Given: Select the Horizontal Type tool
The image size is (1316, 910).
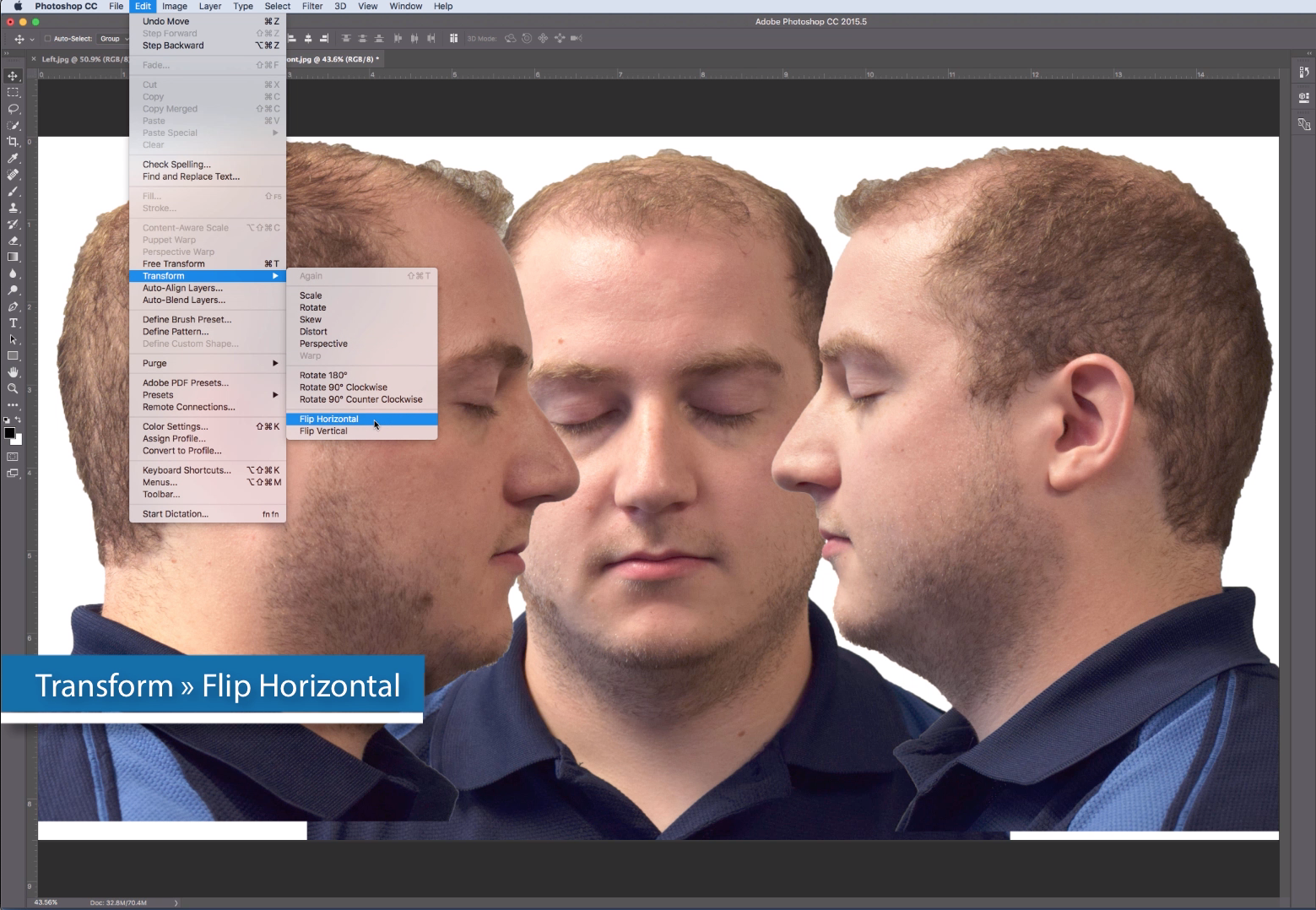Looking at the screenshot, I should click(13, 323).
